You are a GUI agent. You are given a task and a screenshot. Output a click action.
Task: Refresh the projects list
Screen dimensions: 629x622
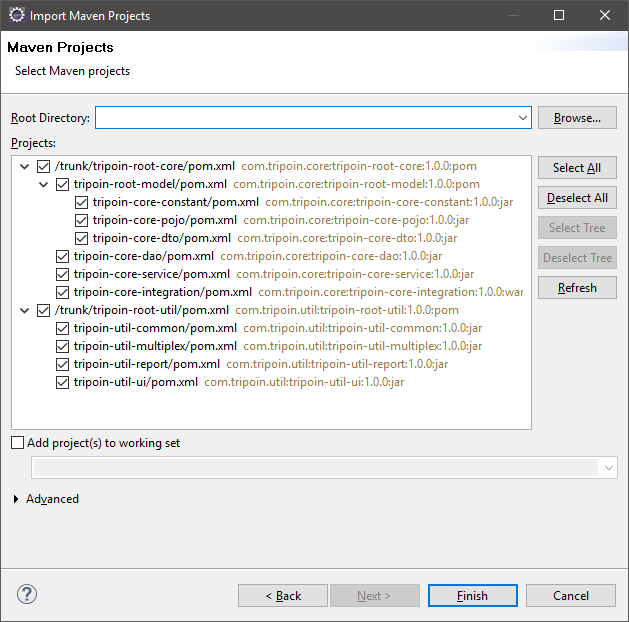(577, 288)
